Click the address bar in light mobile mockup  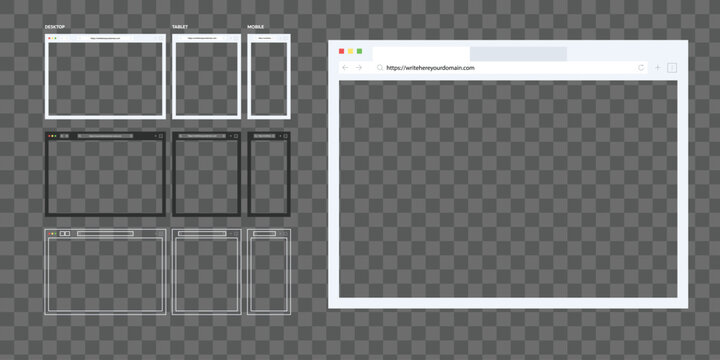pyautogui.click(x=264, y=39)
